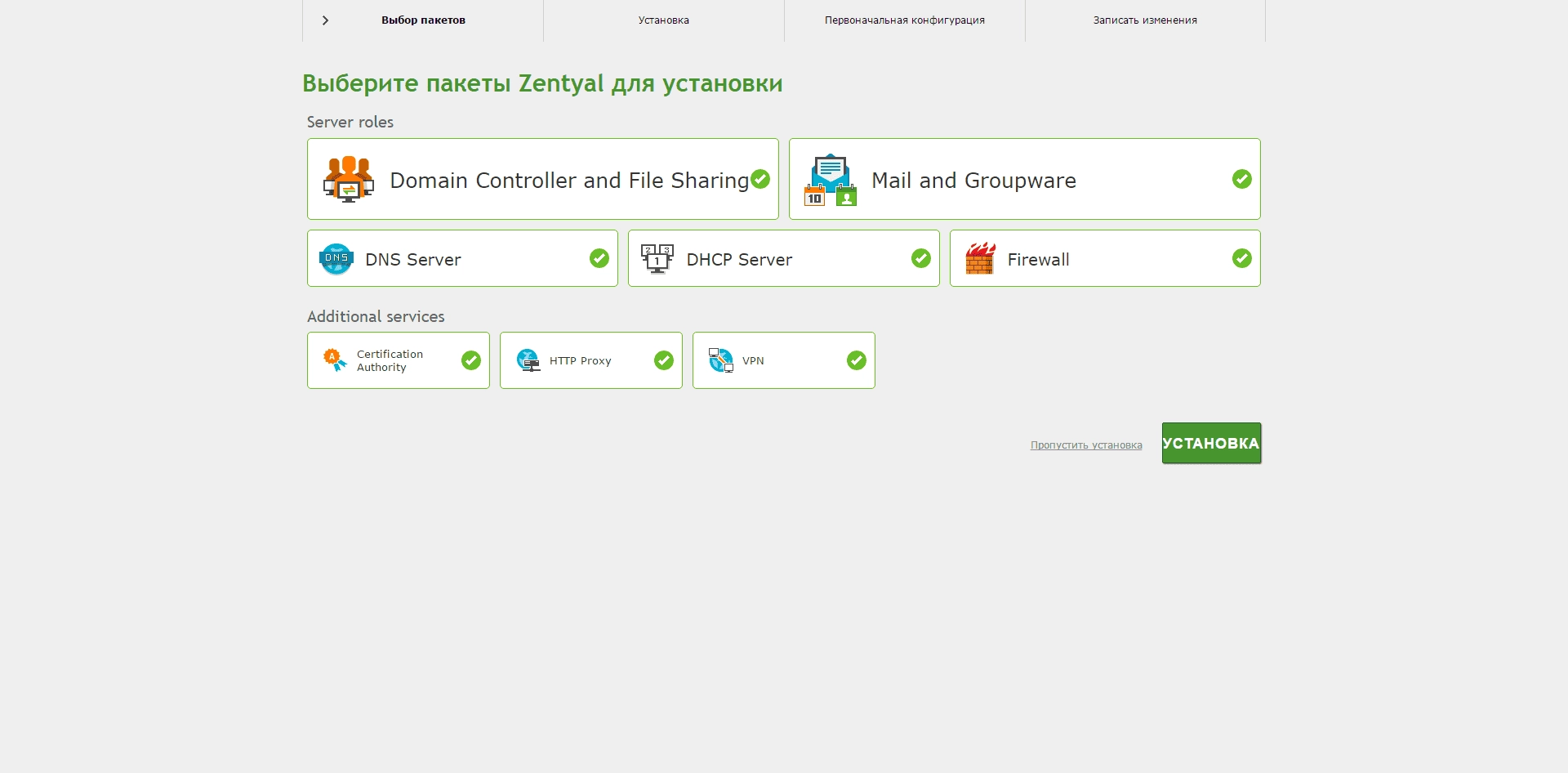
Task: Click the VPN network icon
Action: pyautogui.click(x=721, y=360)
